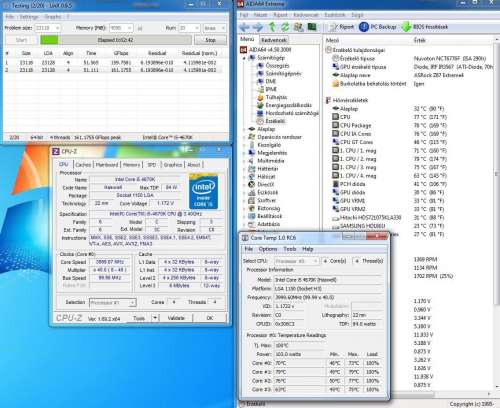This screenshot has height=408, width=500.
Task: Expand the Alaplap tree node arrow
Action: [x=244, y=129]
